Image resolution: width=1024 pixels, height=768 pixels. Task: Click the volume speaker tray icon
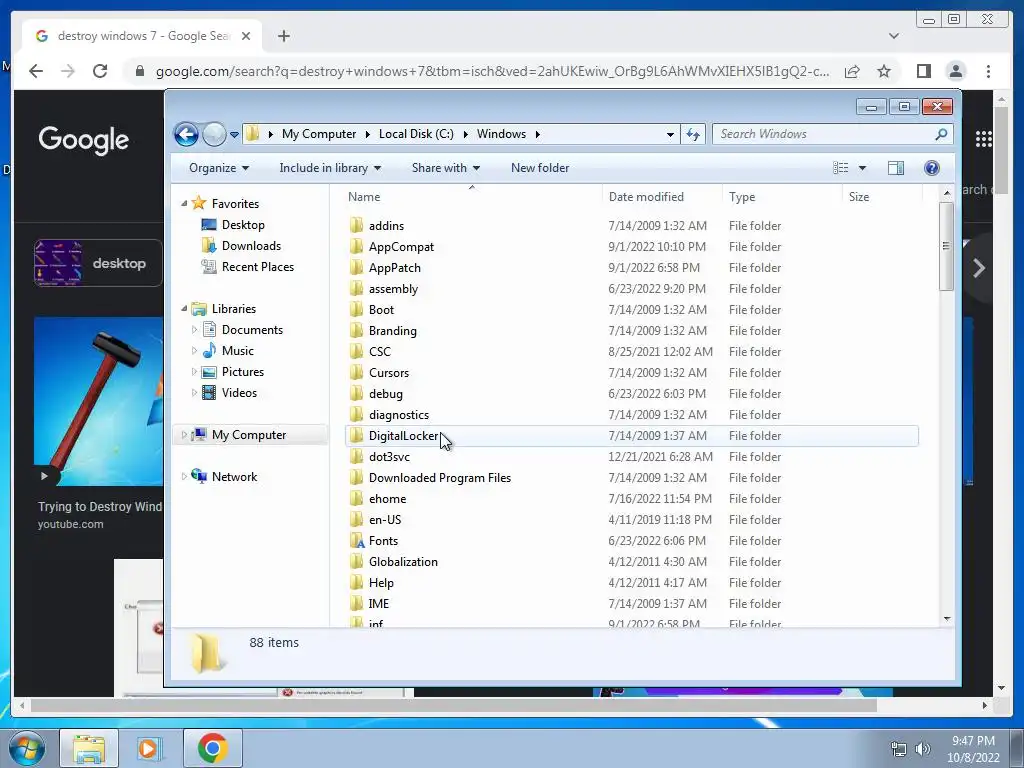[x=923, y=749]
